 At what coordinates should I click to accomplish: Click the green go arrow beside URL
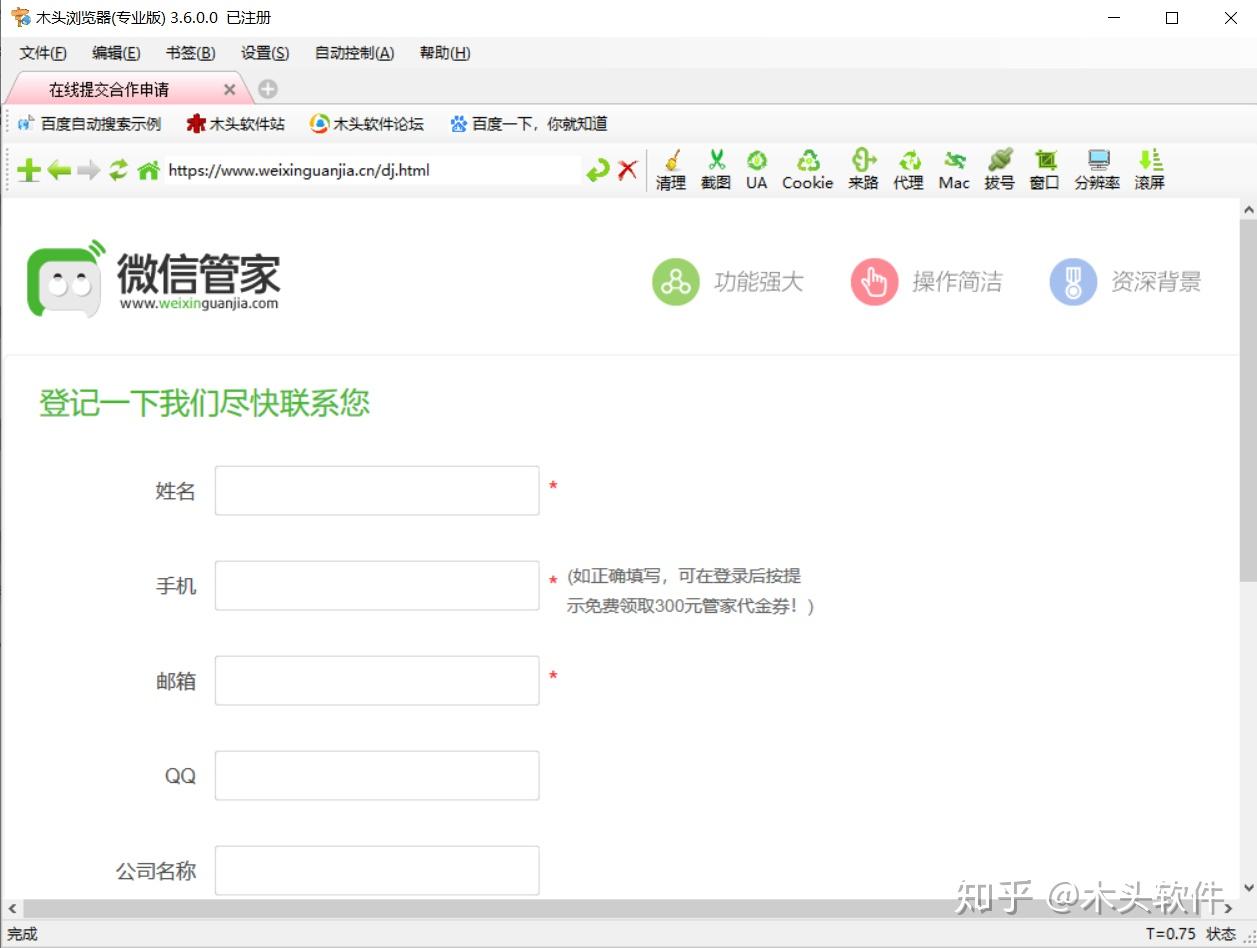pos(598,171)
